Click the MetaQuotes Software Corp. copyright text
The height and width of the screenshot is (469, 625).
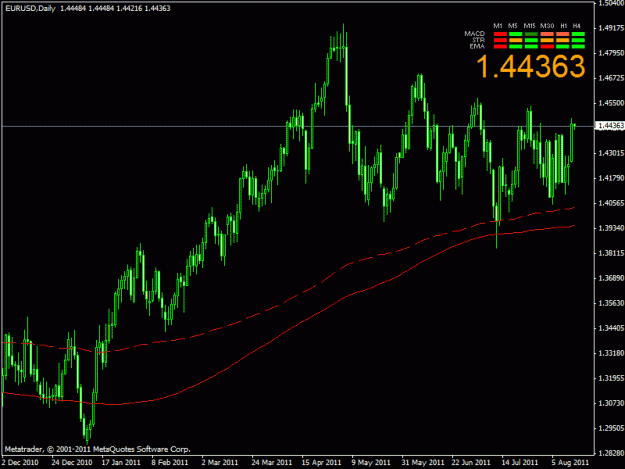click(x=98, y=449)
